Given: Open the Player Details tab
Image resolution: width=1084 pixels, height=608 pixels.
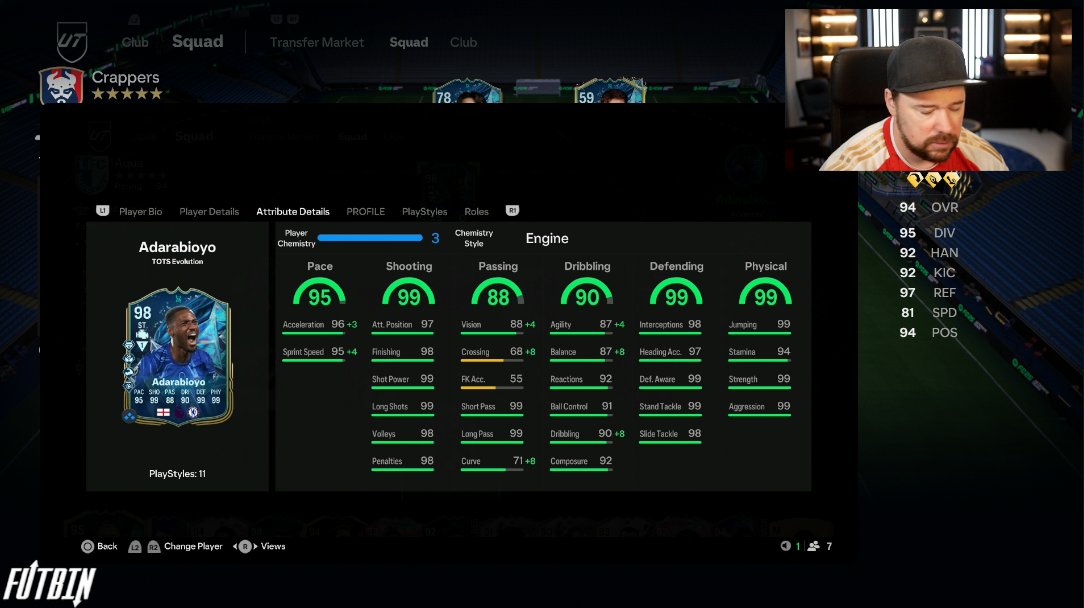Looking at the screenshot, I should coord(209,212).
